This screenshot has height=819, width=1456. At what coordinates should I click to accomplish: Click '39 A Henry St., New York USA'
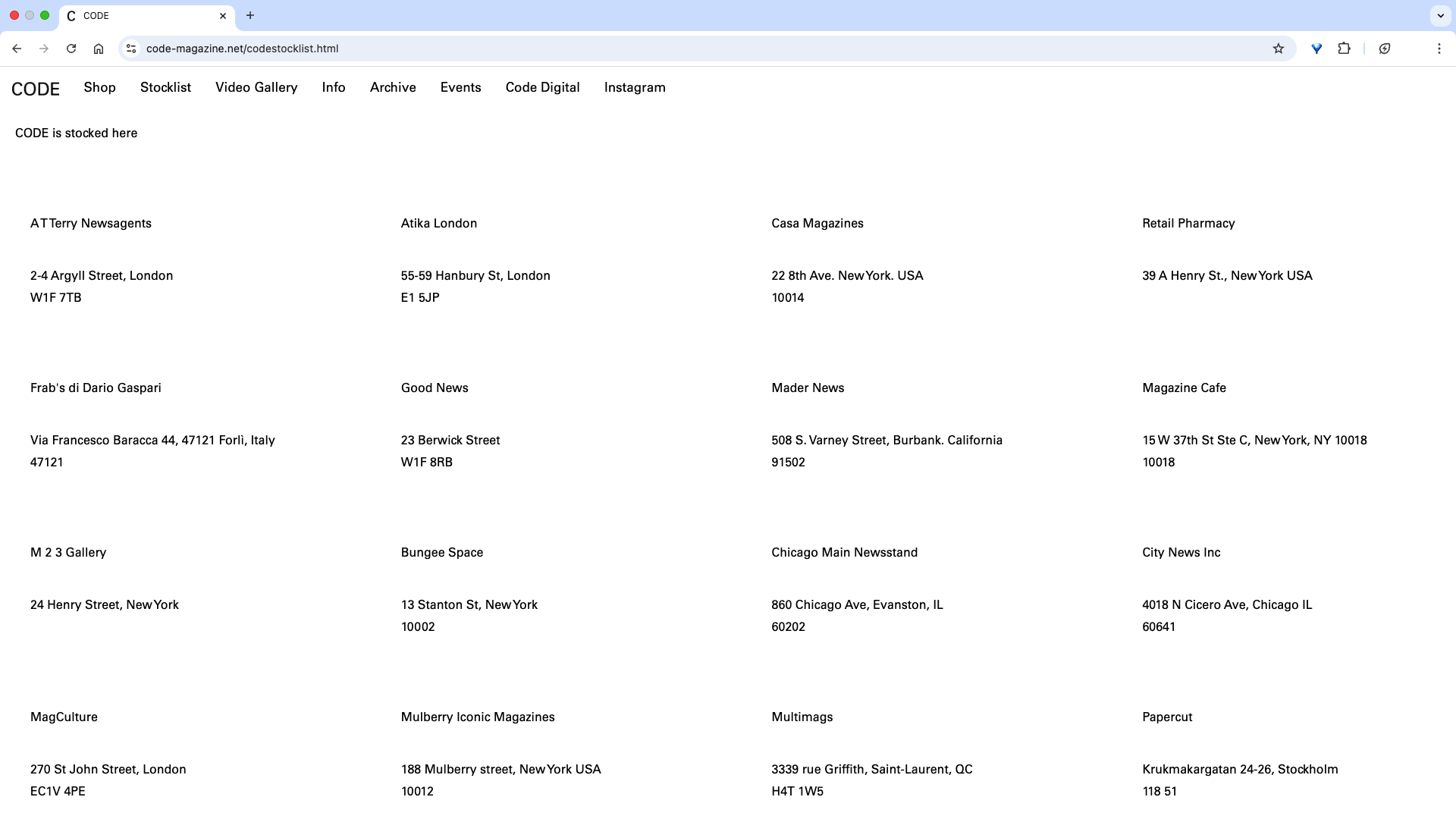pyautogui.click(x=1227, y=276)
